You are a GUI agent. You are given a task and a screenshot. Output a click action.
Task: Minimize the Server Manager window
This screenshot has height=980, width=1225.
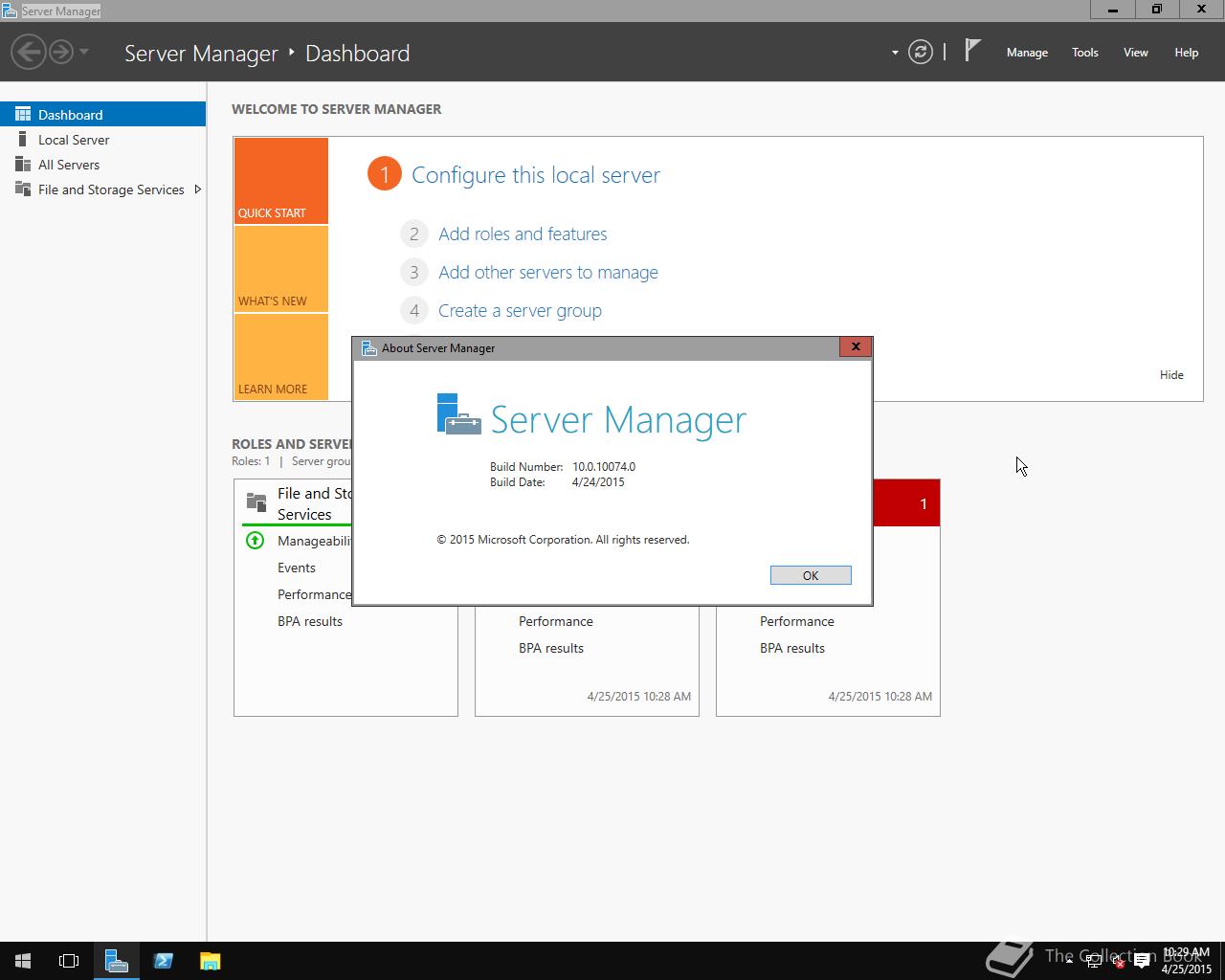pyautogui.click(x=1113, y=9)
